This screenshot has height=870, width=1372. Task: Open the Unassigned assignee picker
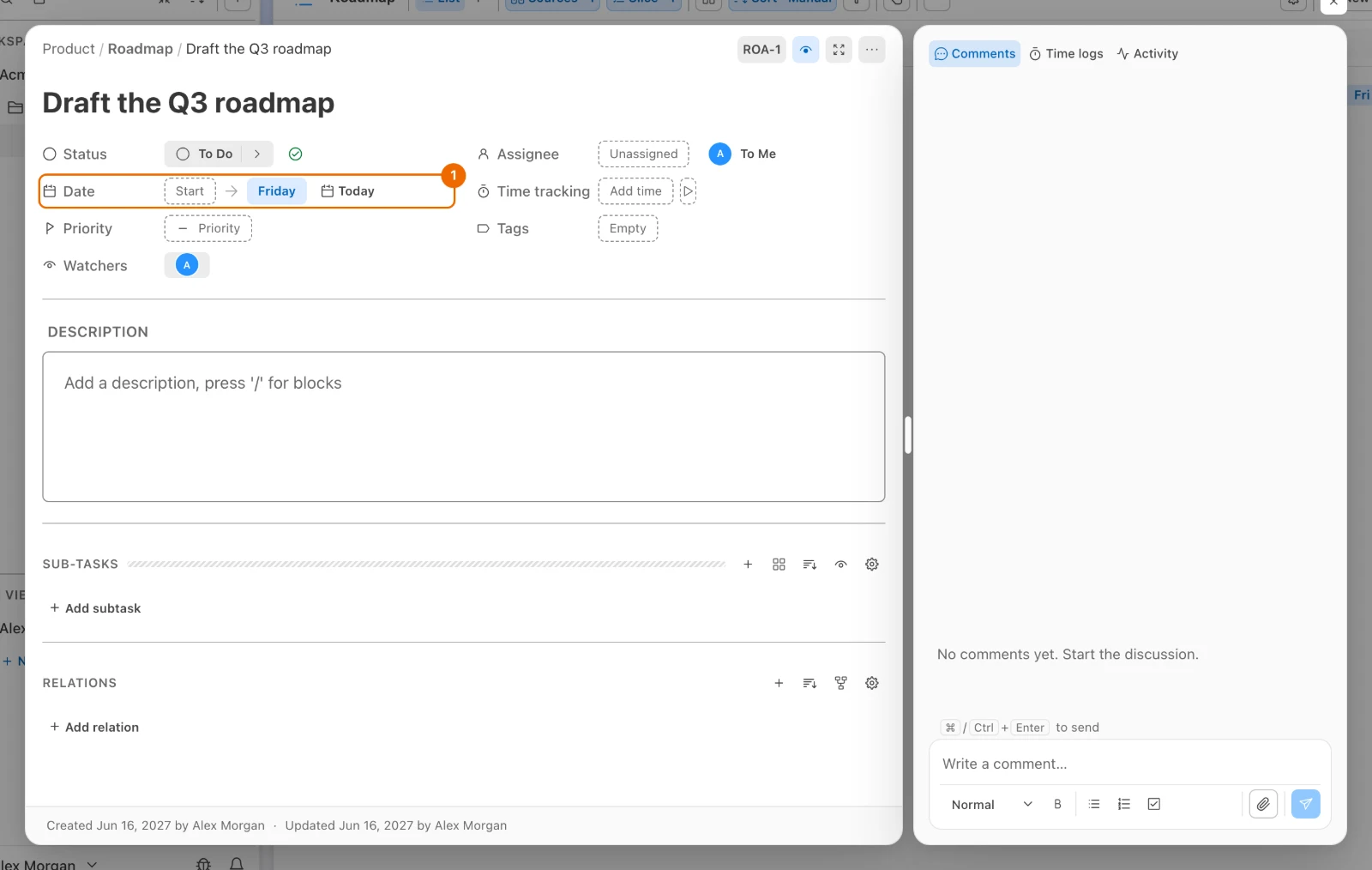point(643,154)
